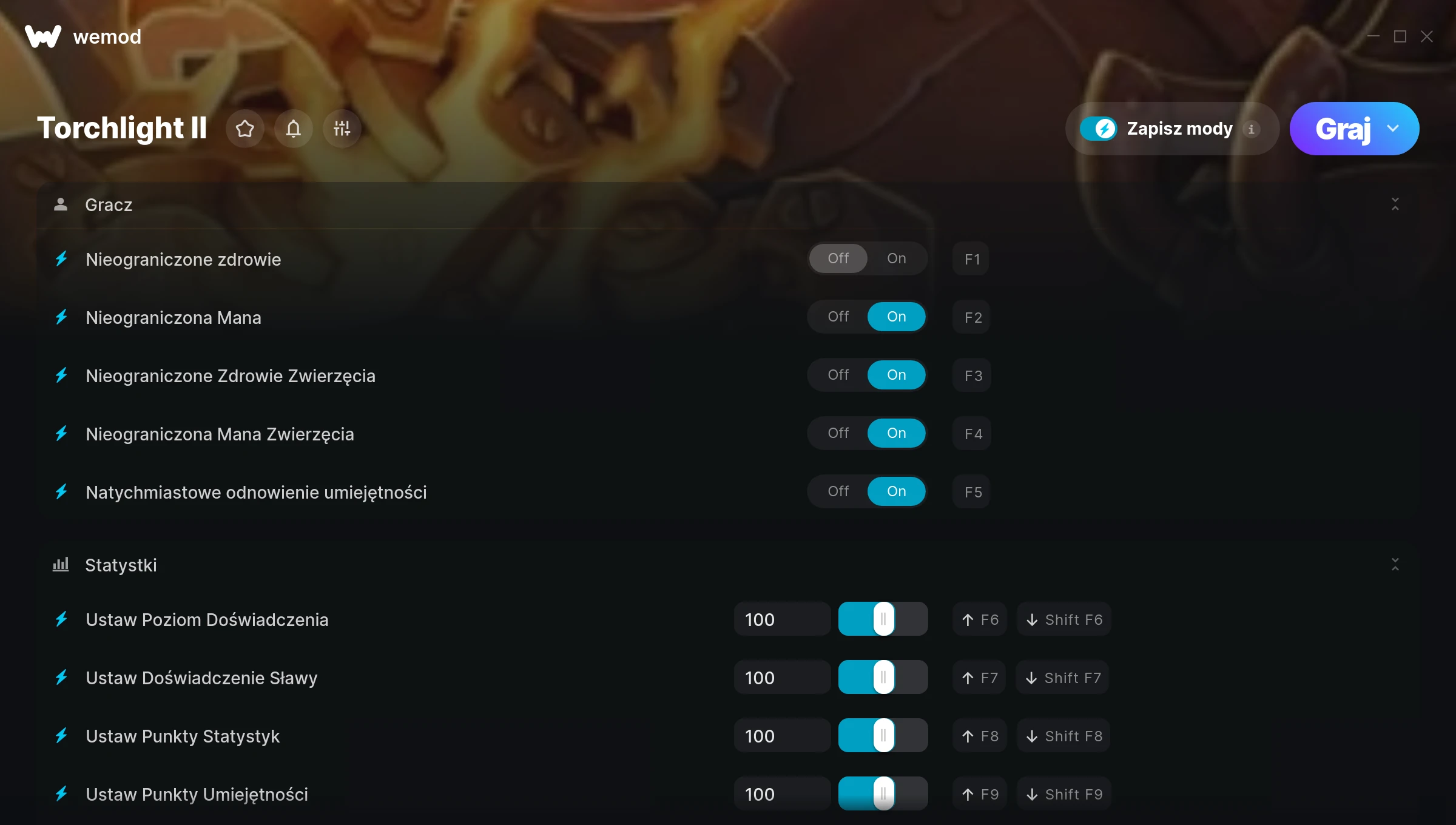The height and width of the screenshot is (825, 1456).
Task: Click the lightning icon beside Nieograniczone zdrowie
Action: [x=61, y=259]
